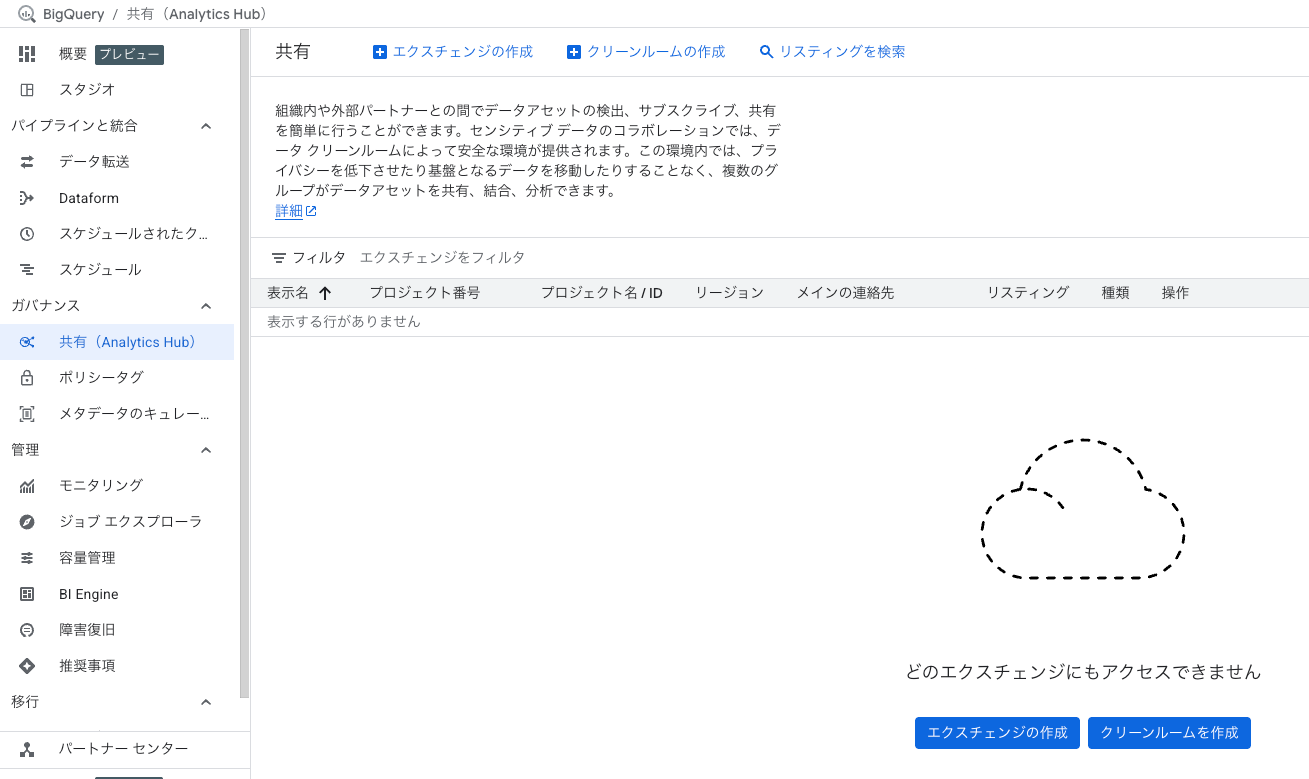Click the BI Engine icon
Image resolution: width=1309 pixels, height=779 pixels.
click(27, 594)
